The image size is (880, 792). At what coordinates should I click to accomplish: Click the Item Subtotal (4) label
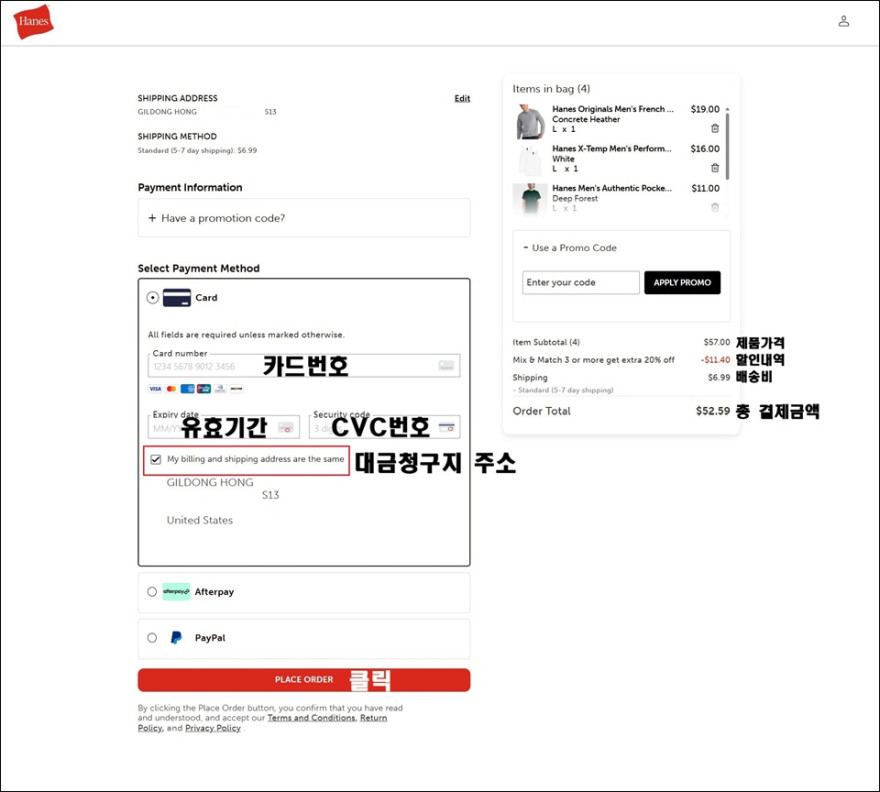click(546, 342)
